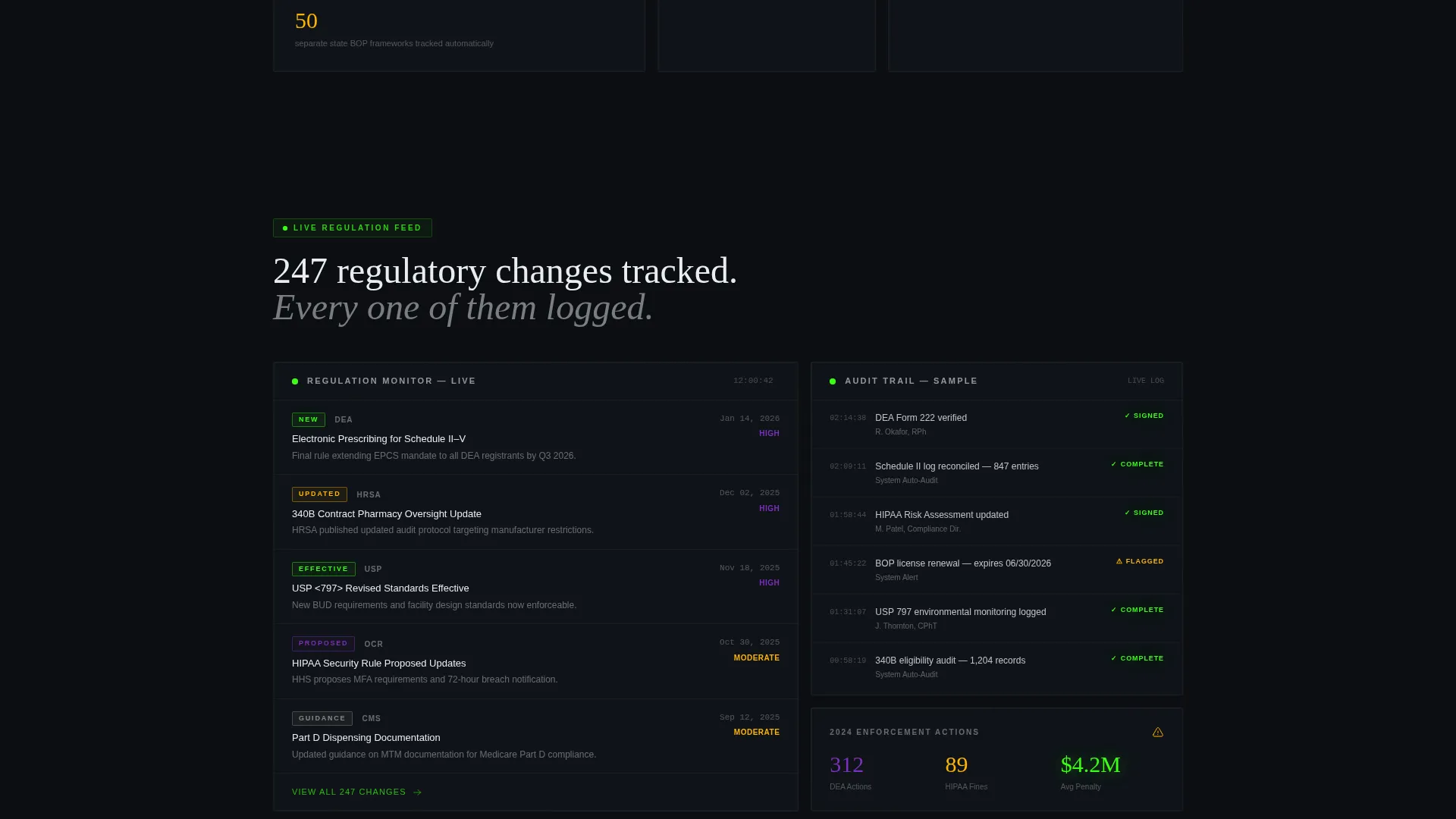The height and width of the screenshot is (819, 1456).
Task: Click the SIGNED status on HIPAA Risk Assessment row
Action: coord(1144,513)
